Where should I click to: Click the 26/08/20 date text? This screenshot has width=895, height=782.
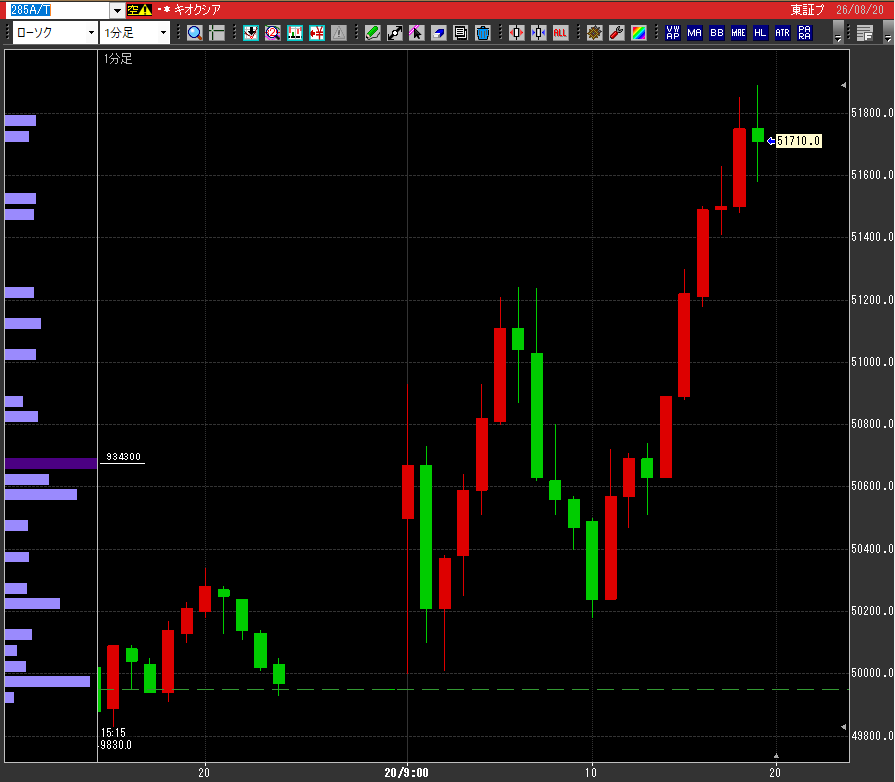point(860,10)
